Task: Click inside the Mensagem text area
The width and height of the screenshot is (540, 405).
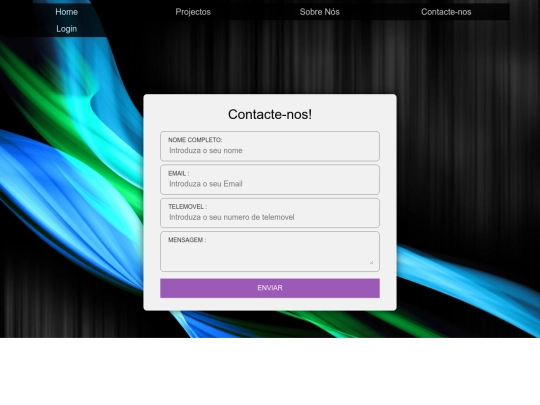Action: pos(270,255)
